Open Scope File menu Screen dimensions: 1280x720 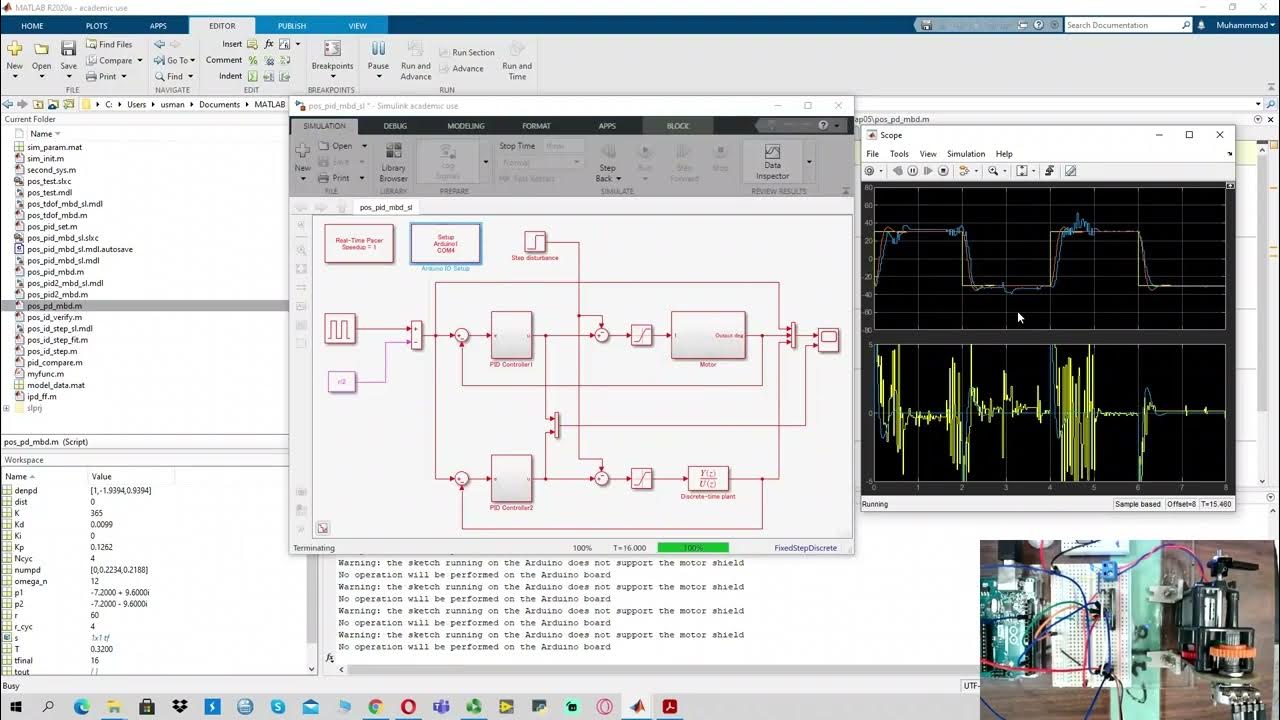pos(872,154)
